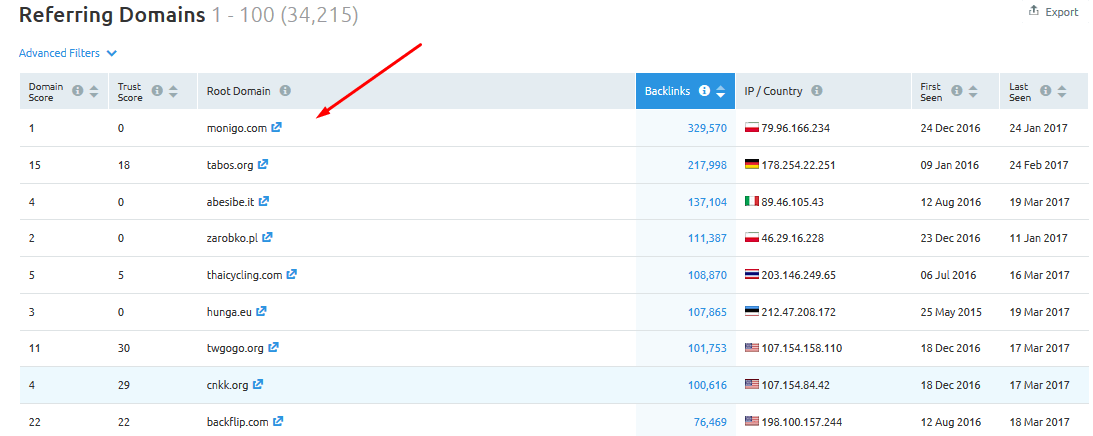Click Thailand flag next to 203.146.249.65
Viewport: 1093px width, 436px height.
[x=751, y=275]
